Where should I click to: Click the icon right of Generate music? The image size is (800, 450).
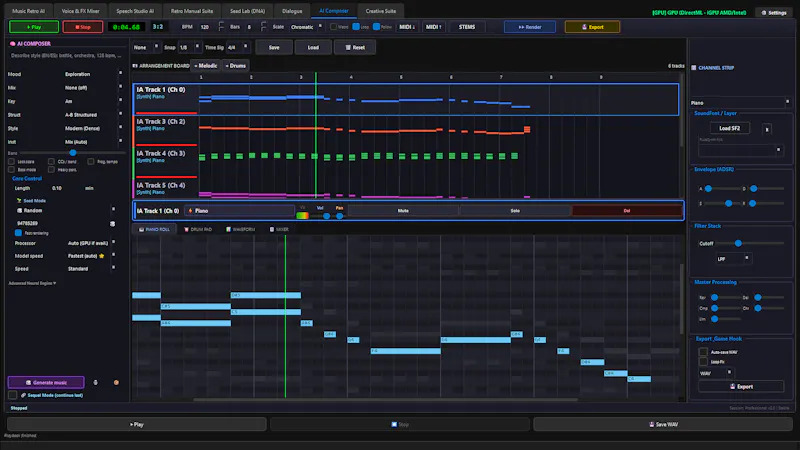pos(95,382)
